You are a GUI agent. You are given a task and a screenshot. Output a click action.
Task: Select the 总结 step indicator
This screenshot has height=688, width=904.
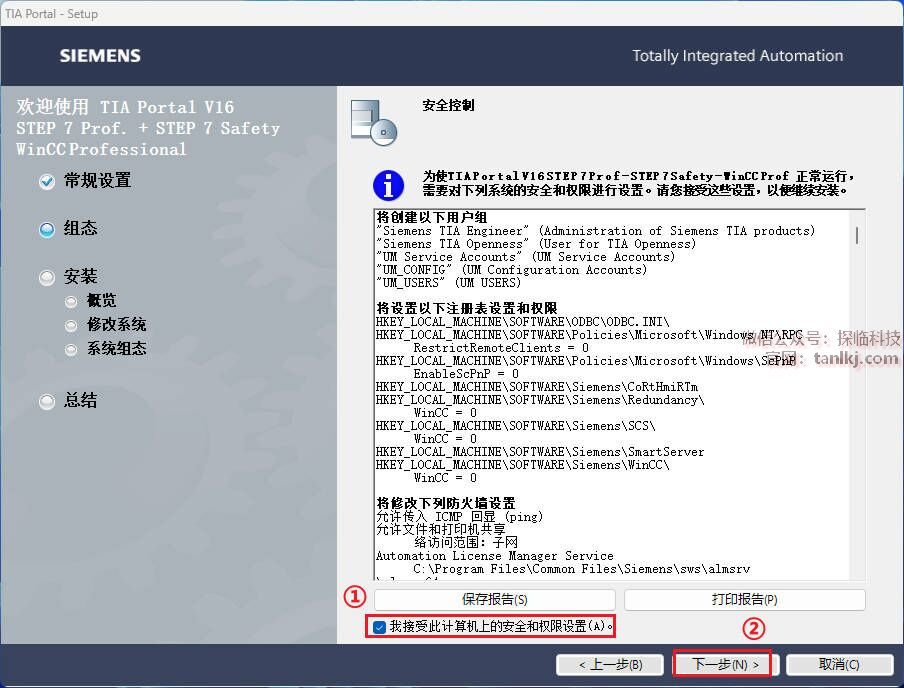pos(47,401)
